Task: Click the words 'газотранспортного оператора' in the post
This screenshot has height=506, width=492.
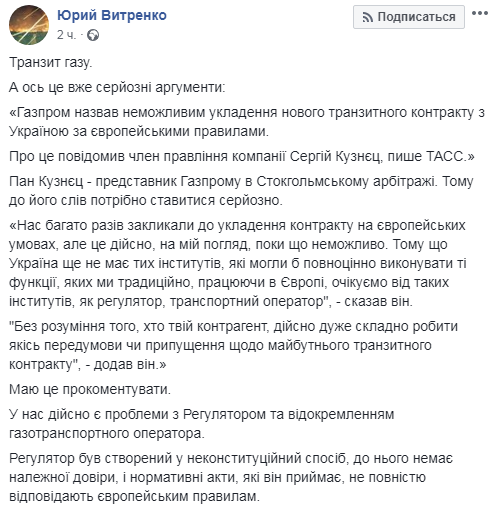Action: 105,434
